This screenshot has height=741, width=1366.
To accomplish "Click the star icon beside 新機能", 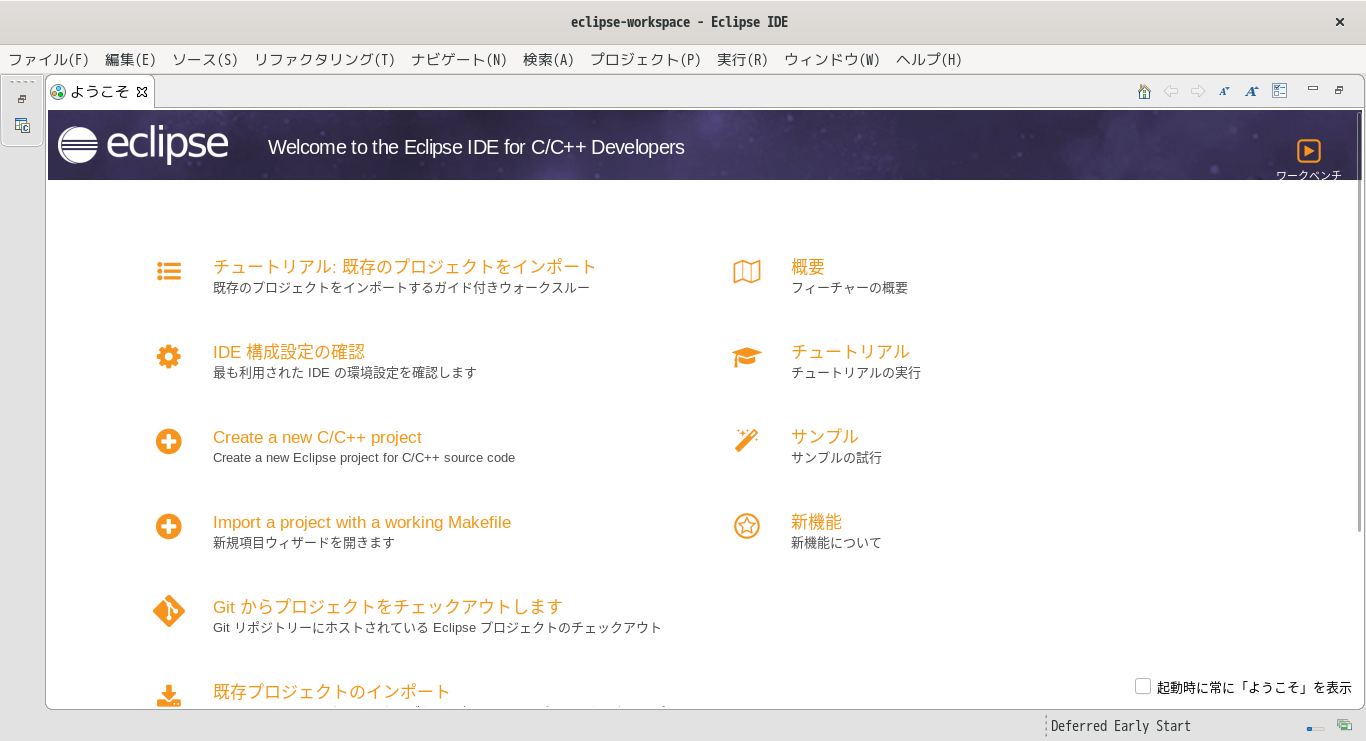I will (x=747, y=526).
